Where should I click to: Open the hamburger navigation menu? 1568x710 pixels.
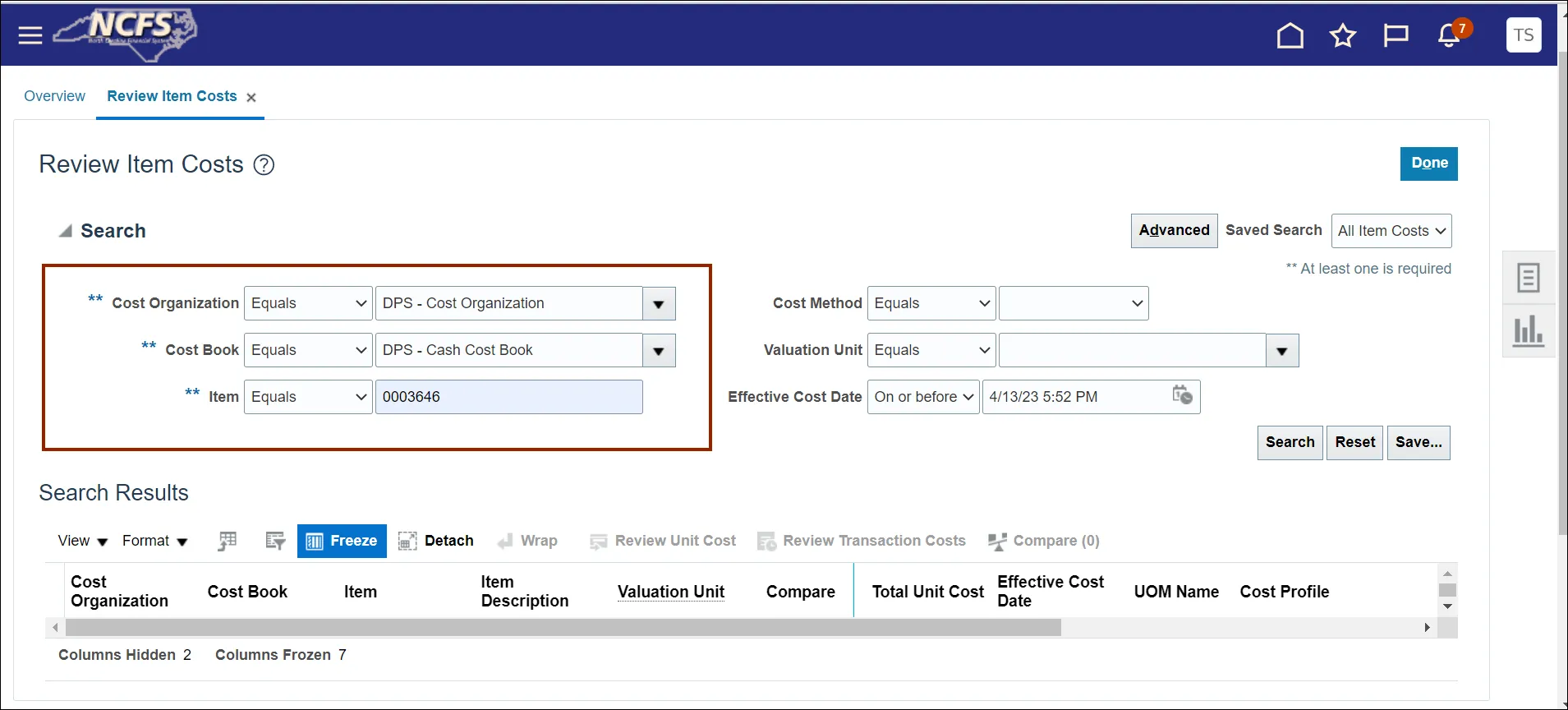point(30,35)
